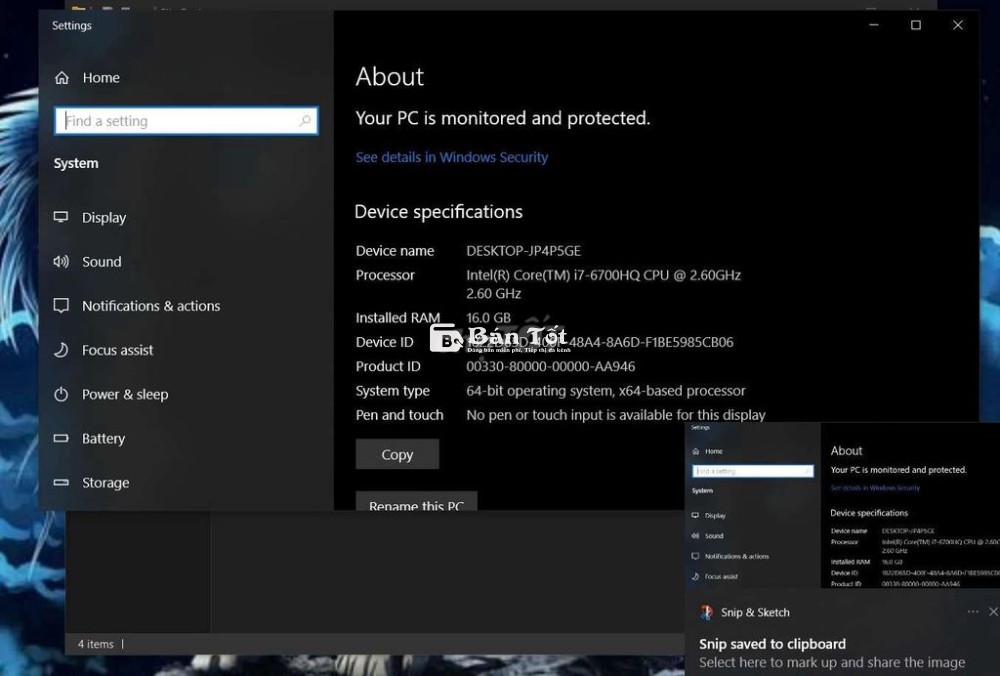Click "Your PC is monitored and protected." text

point(503,118)
